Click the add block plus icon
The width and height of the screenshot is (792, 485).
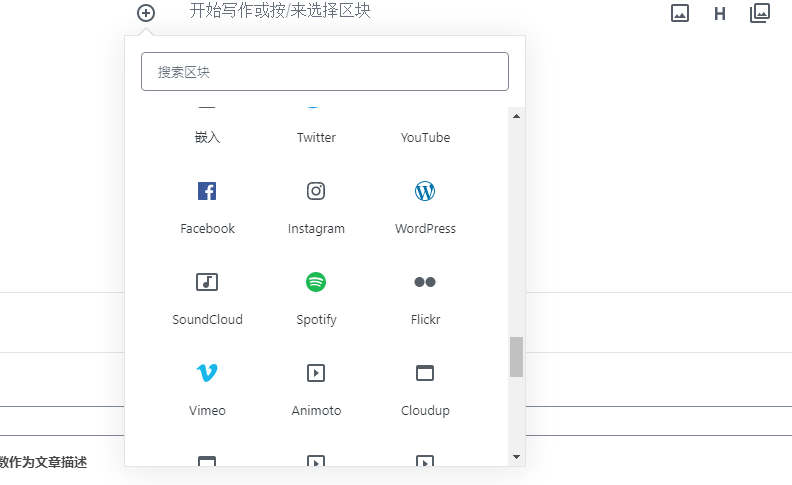(146, 13)
